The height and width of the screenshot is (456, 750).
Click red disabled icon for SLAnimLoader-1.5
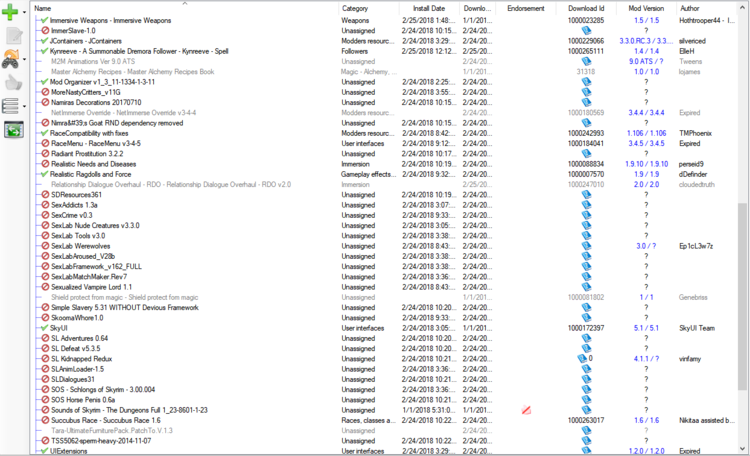tap(45, 369)
